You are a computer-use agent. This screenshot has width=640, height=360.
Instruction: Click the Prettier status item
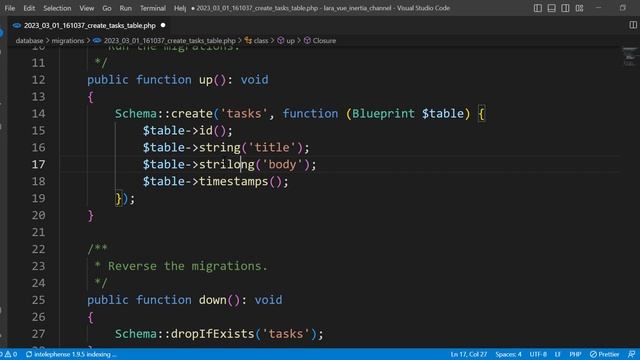(x=604, y=354)
